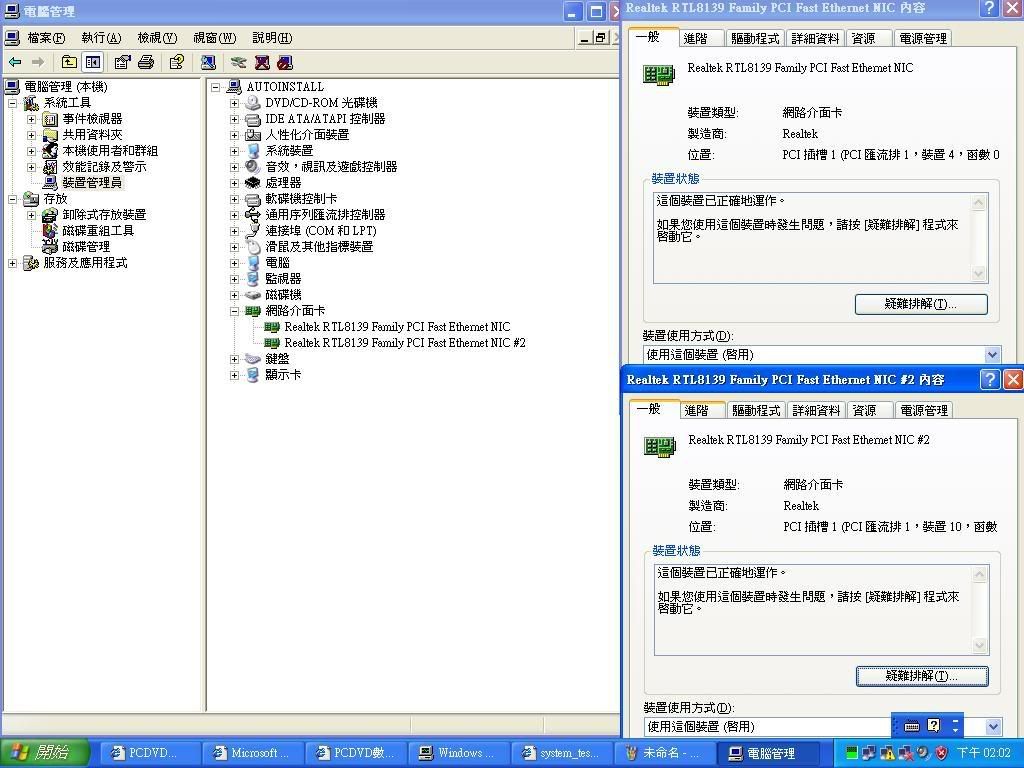This screenshot has height=768, width=1024.
Task: Click 疑難排解(T)... in NIC #2 dialog
Action: tap(921, 676)
